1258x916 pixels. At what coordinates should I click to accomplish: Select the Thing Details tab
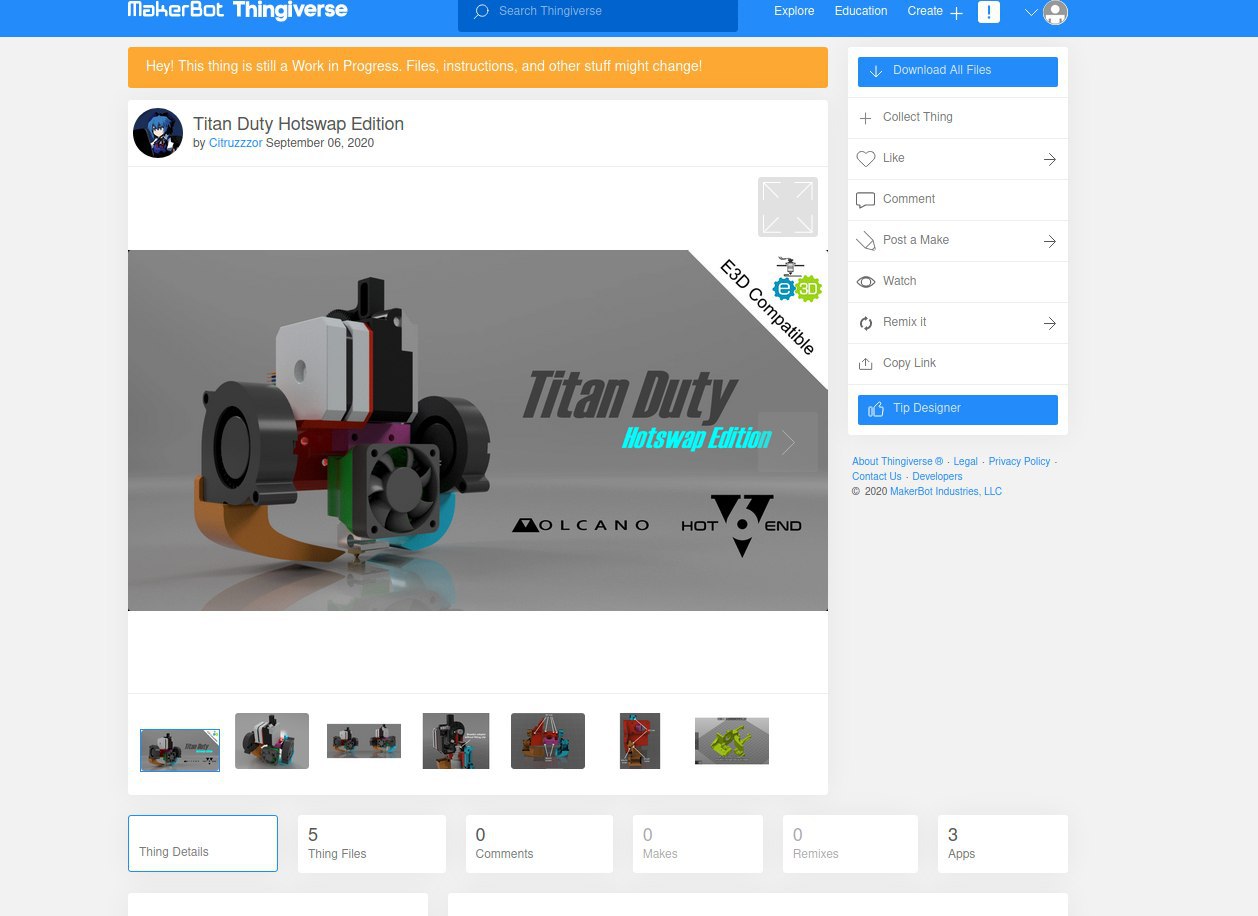pyautogui.click(x=203, y=844)
